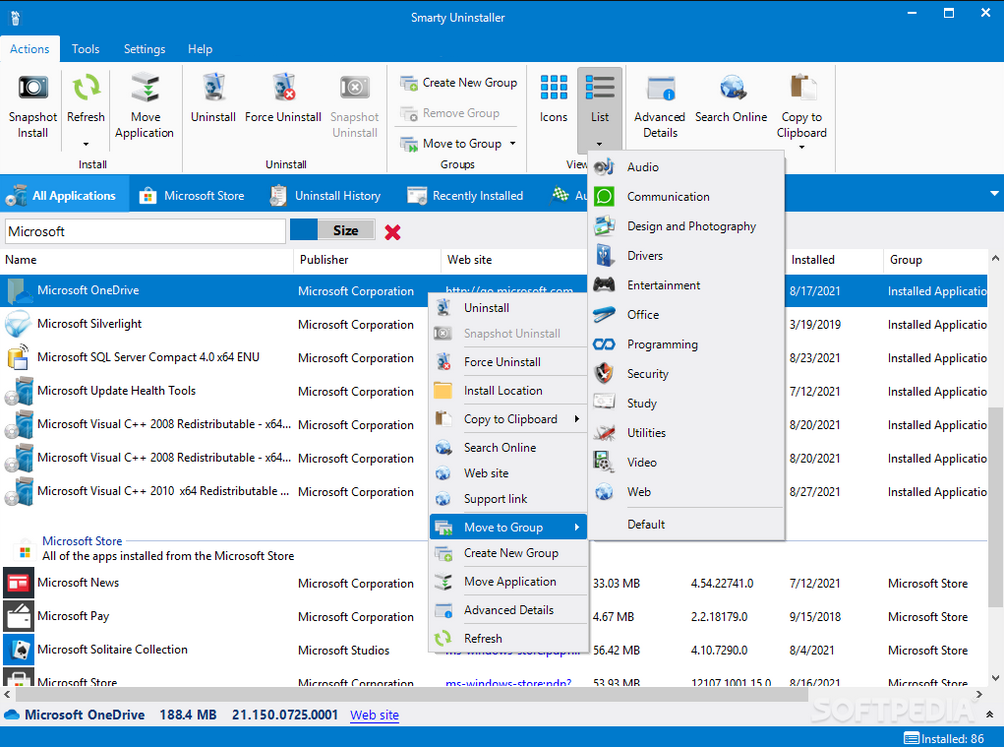Choose the Web group
The width and height of the screenshot is (1004, 747).
click(x=686, y=492)
